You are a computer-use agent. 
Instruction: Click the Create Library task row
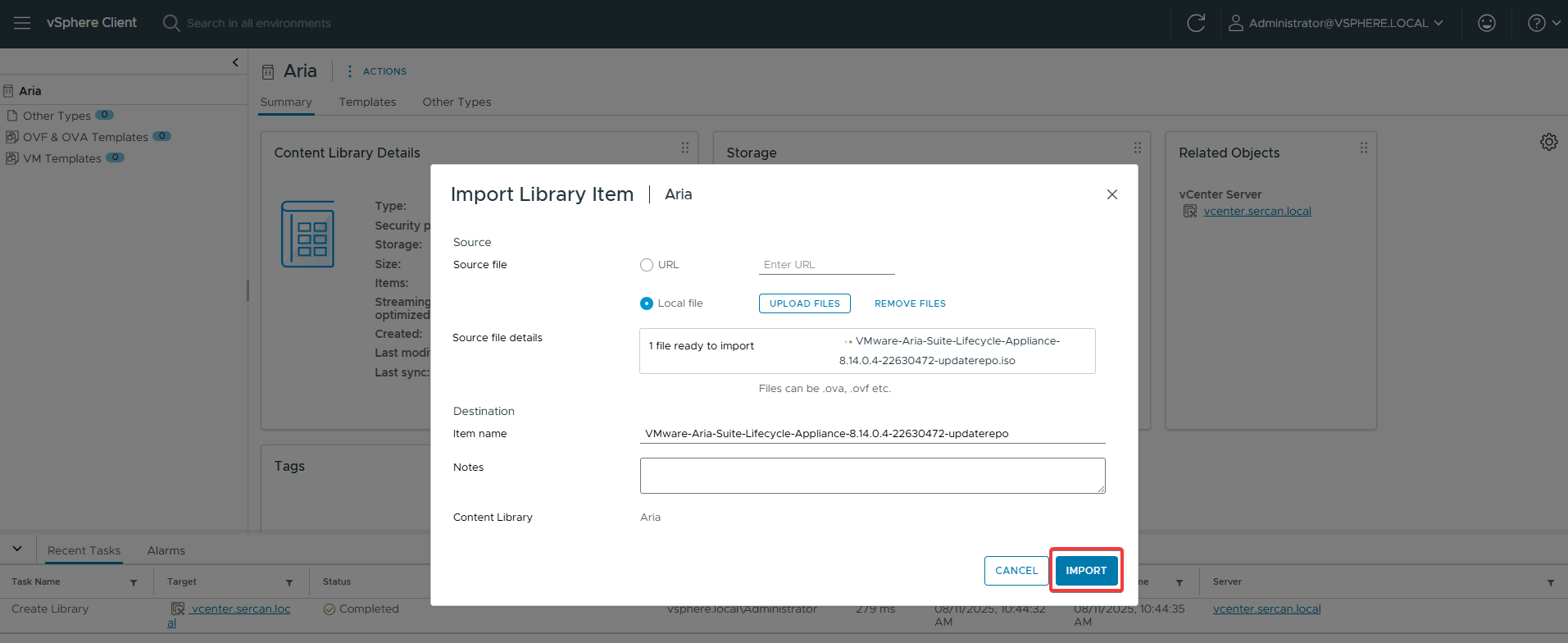[784, 615]
